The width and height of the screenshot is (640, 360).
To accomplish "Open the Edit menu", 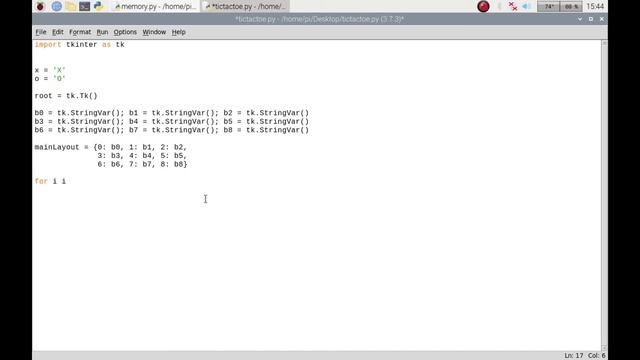I will point(58,32).
